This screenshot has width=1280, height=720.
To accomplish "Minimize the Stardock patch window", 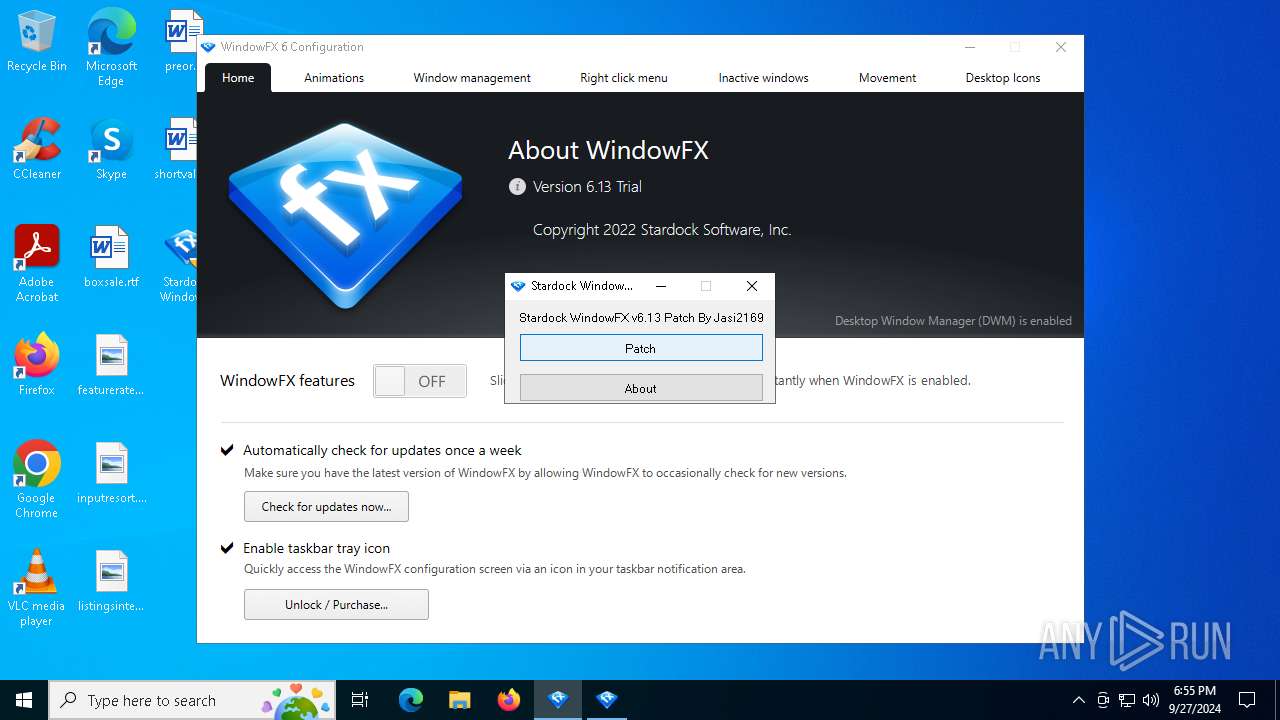I will click(x=660, y=286).
